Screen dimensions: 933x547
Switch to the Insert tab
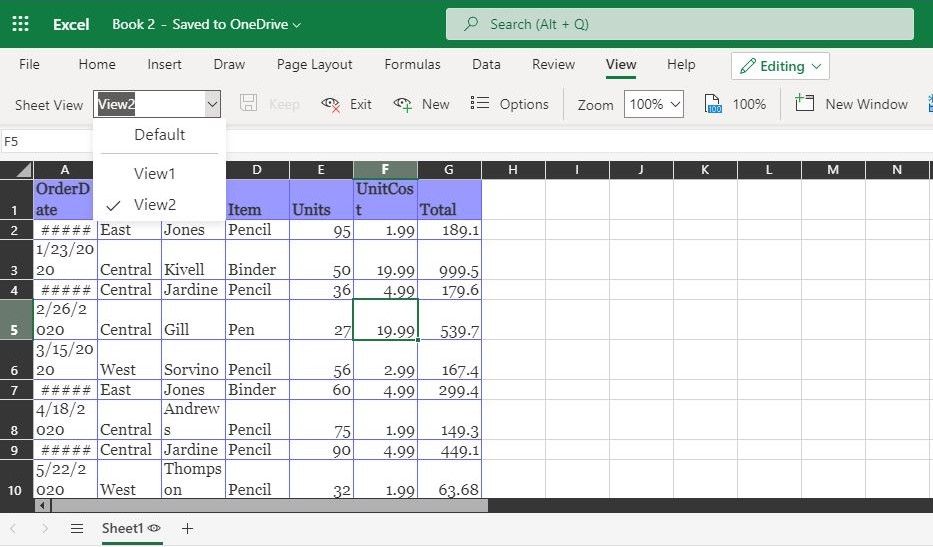(164, 64)
